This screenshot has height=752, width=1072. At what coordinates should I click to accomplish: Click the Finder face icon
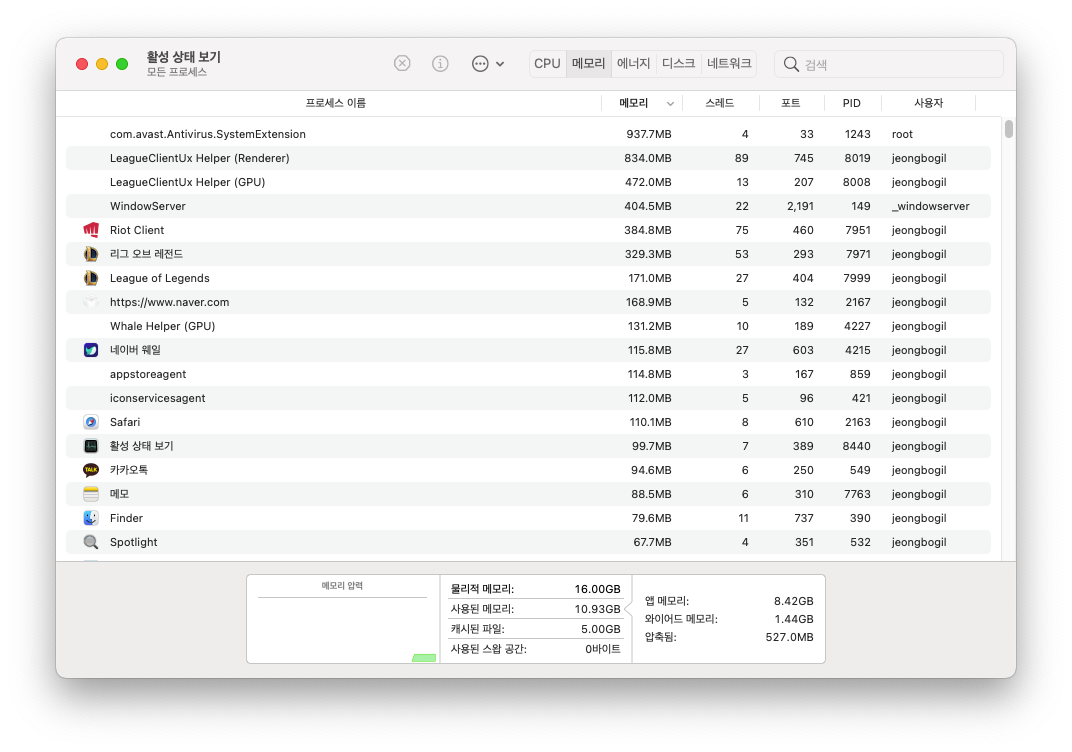point(91,518)
